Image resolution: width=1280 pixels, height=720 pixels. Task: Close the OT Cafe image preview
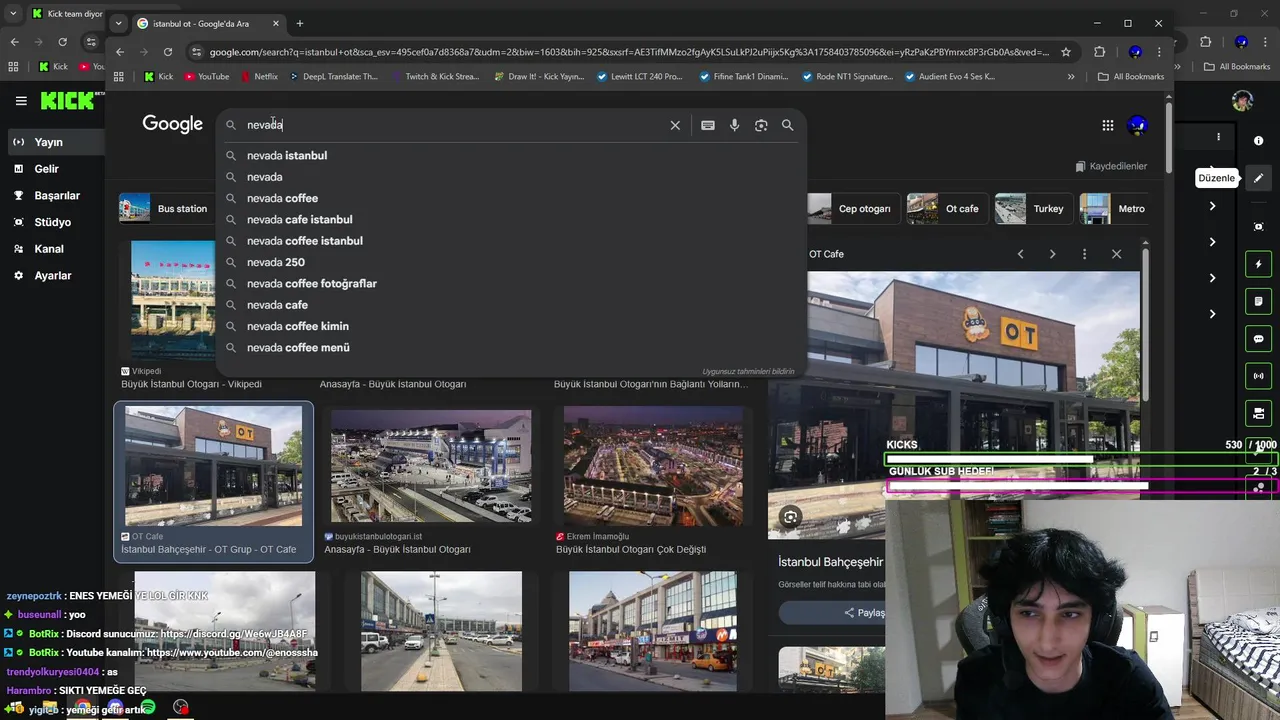coord(1117,254)
